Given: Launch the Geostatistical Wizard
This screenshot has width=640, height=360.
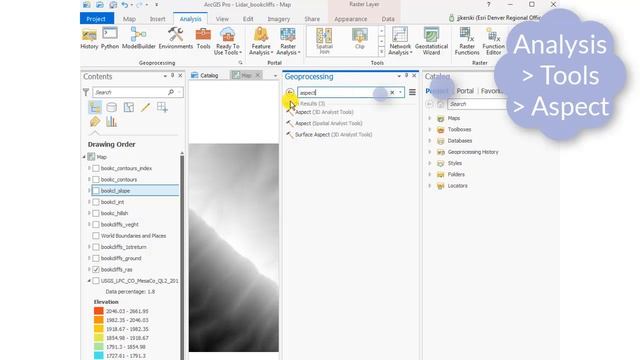Looking at the screenshot, I should (431, 41).
